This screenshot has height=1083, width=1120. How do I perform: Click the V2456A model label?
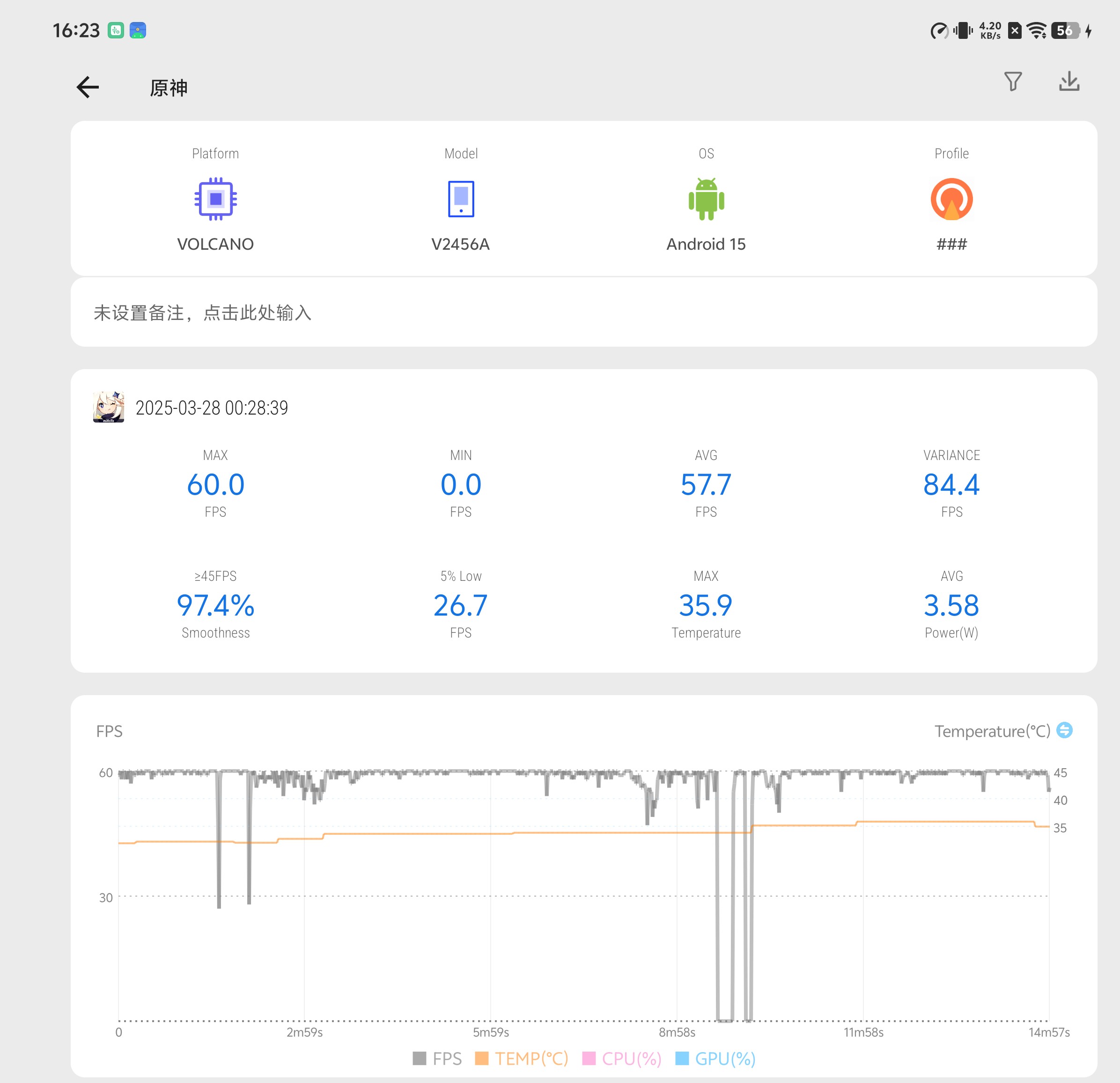coord(461,244)
